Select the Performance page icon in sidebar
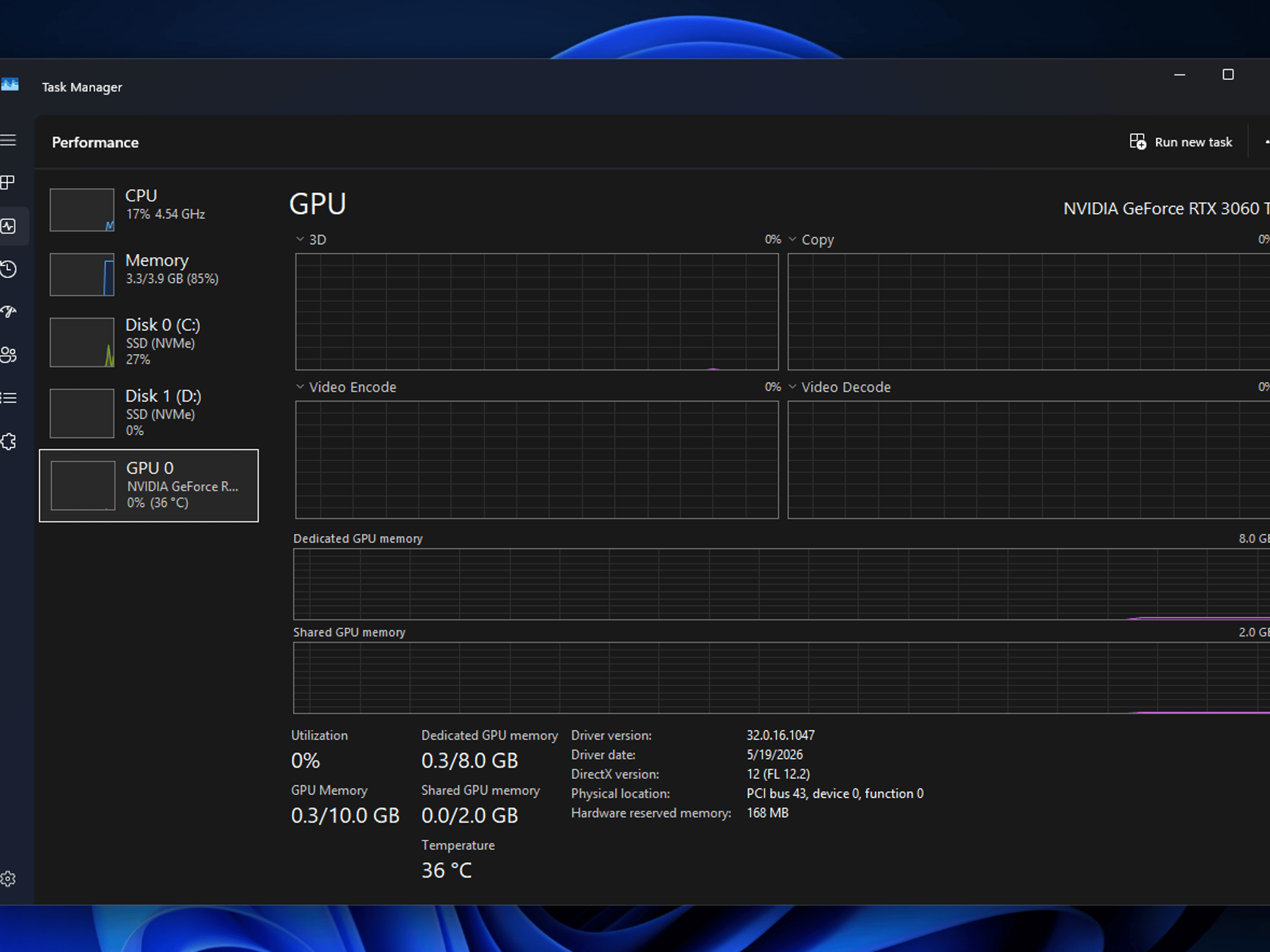Viewport: 1270px width, 952px height. pyautogui.click(x=8, y=226)
